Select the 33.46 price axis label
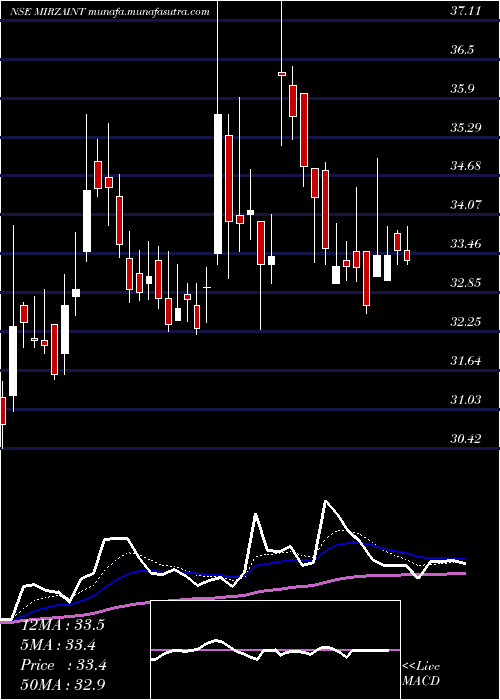500x700 pixels. pyautogui.click(x=466, y=244)
